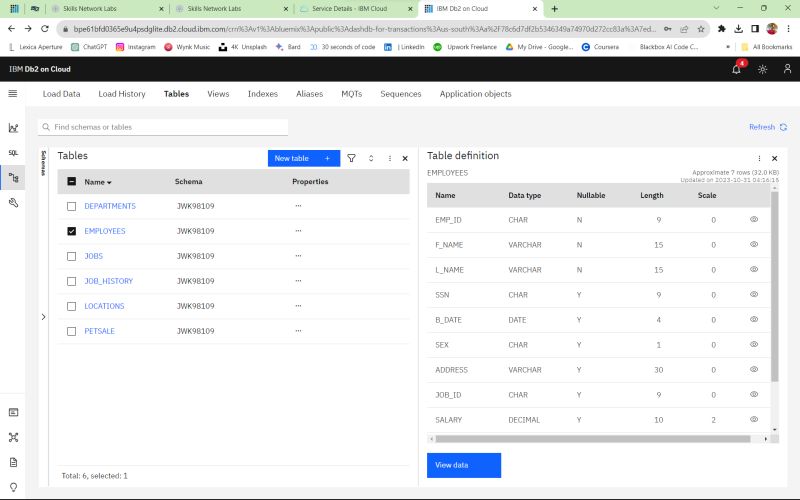Click the View data button
The width and height of the screenshot is (800, 500).
(463, 465)
